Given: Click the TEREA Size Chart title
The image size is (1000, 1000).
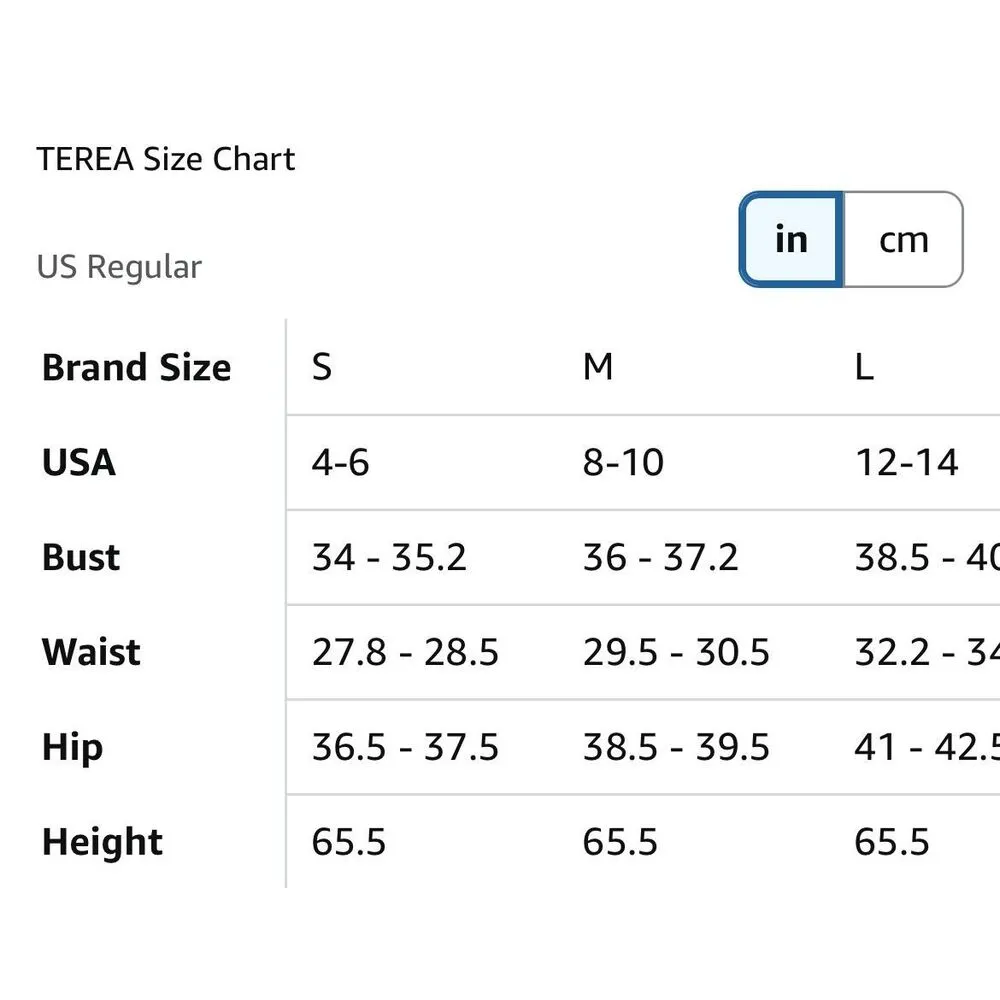Looking at the screenshot, I should tap(166, 160).
